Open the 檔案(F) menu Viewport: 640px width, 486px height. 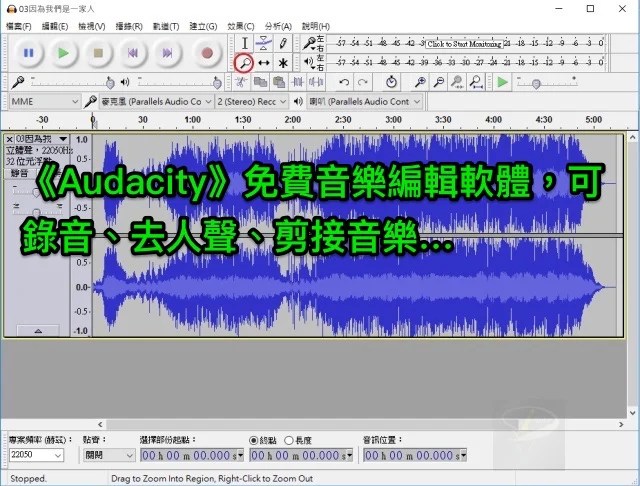[x=18, y=27]
